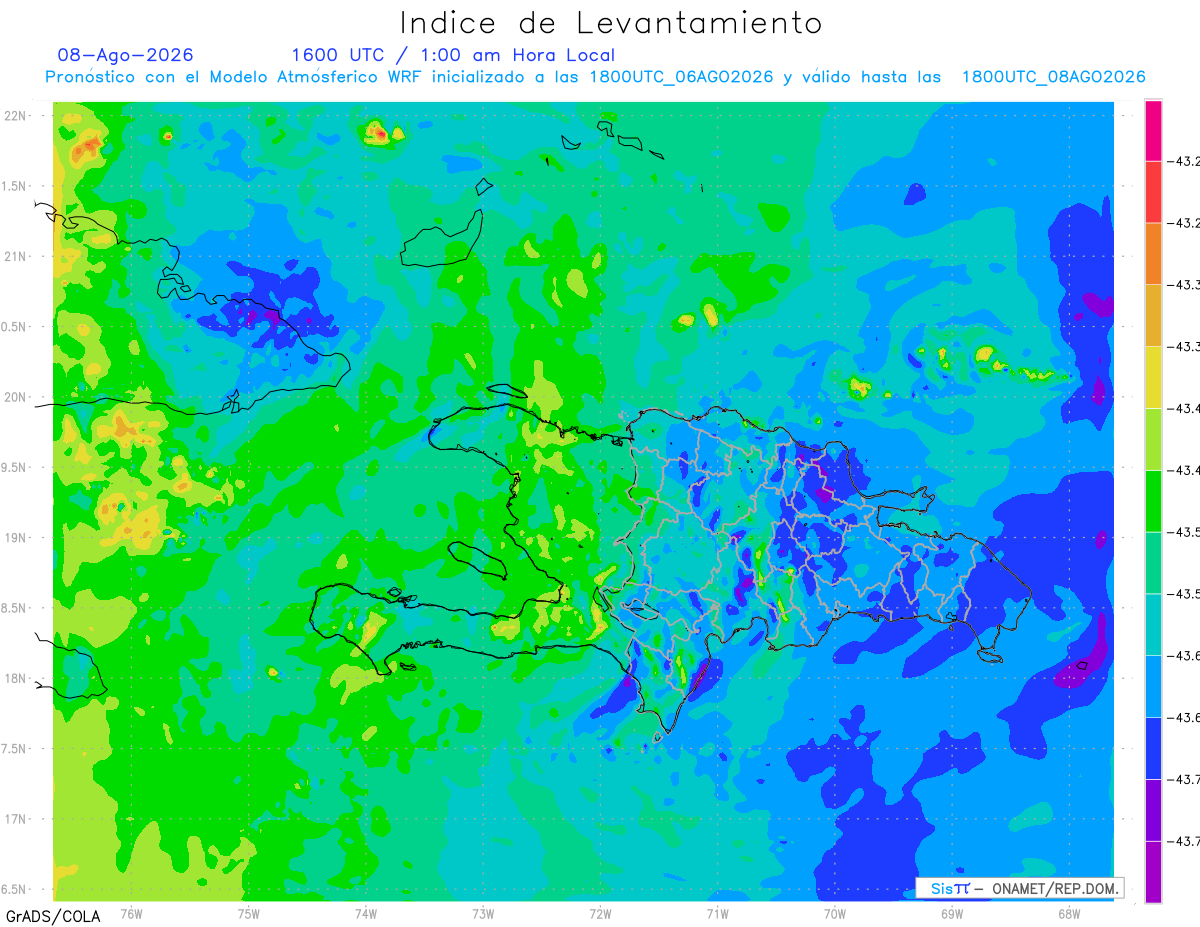
Task: Click the "73W" longitude label
Action: tap(483, 913)
